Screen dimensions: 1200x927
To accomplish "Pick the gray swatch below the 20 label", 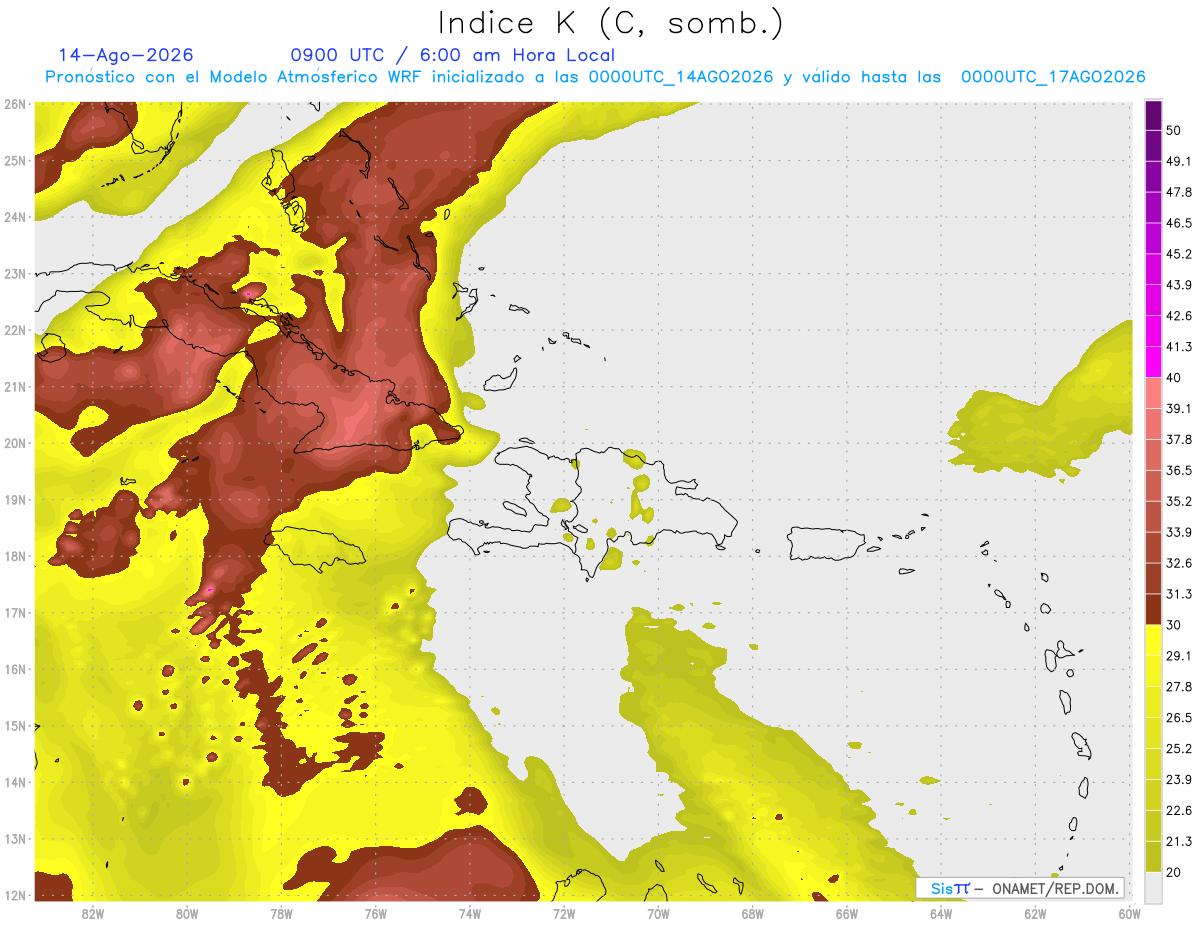I will (x=1153, y=887).
